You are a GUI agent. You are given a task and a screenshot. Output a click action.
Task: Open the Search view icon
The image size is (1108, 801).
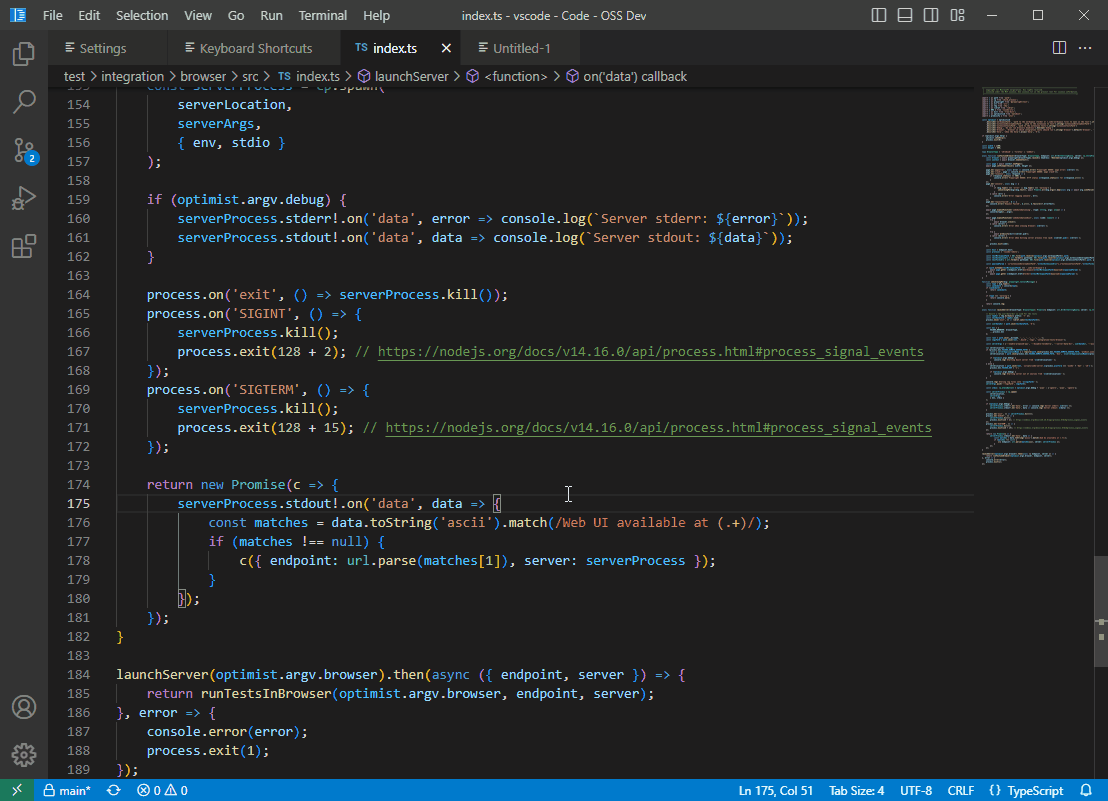tap(24, 102)
